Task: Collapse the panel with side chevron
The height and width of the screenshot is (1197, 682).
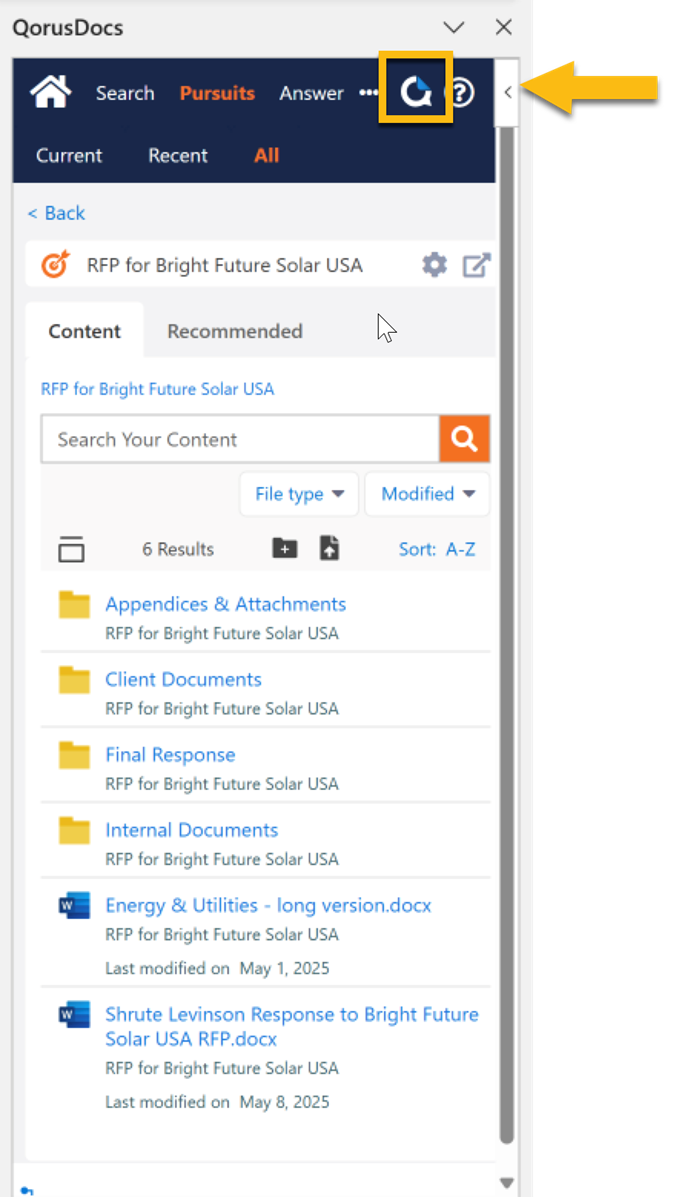Action: pos(508,93)
